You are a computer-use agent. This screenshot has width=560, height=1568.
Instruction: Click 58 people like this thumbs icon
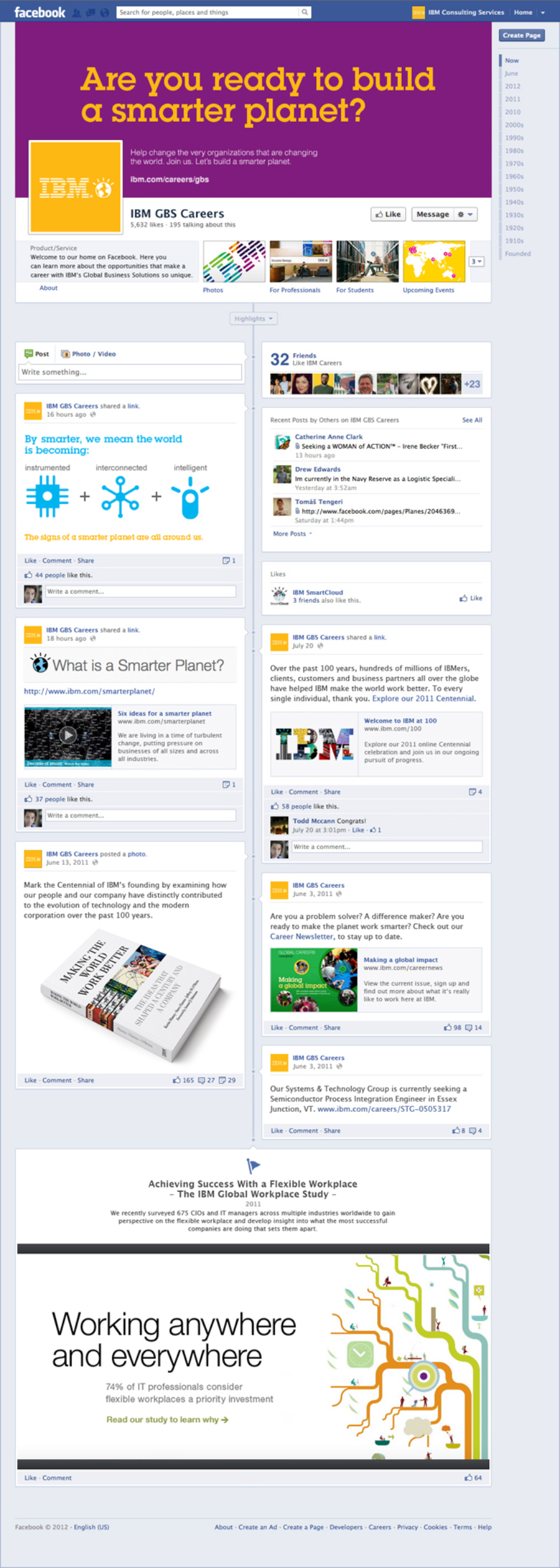pyautogui.click(x=275, y=806)
